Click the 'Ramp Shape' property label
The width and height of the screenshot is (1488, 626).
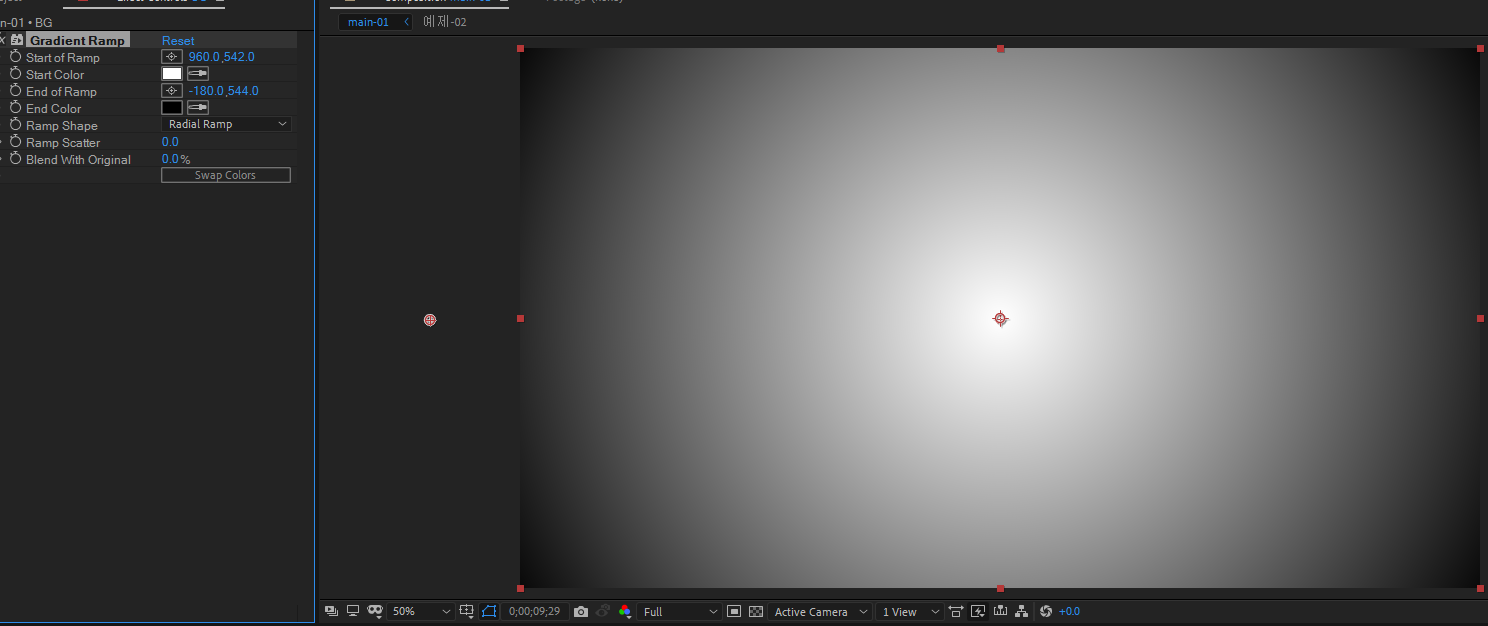[62, 125]
